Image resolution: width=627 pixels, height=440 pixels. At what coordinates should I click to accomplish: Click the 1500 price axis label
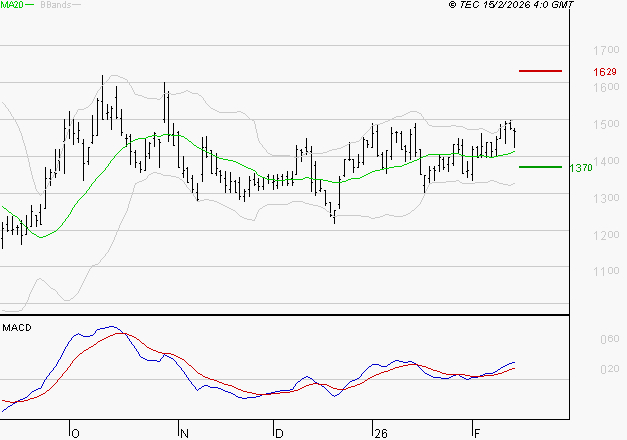coord(603,125)
